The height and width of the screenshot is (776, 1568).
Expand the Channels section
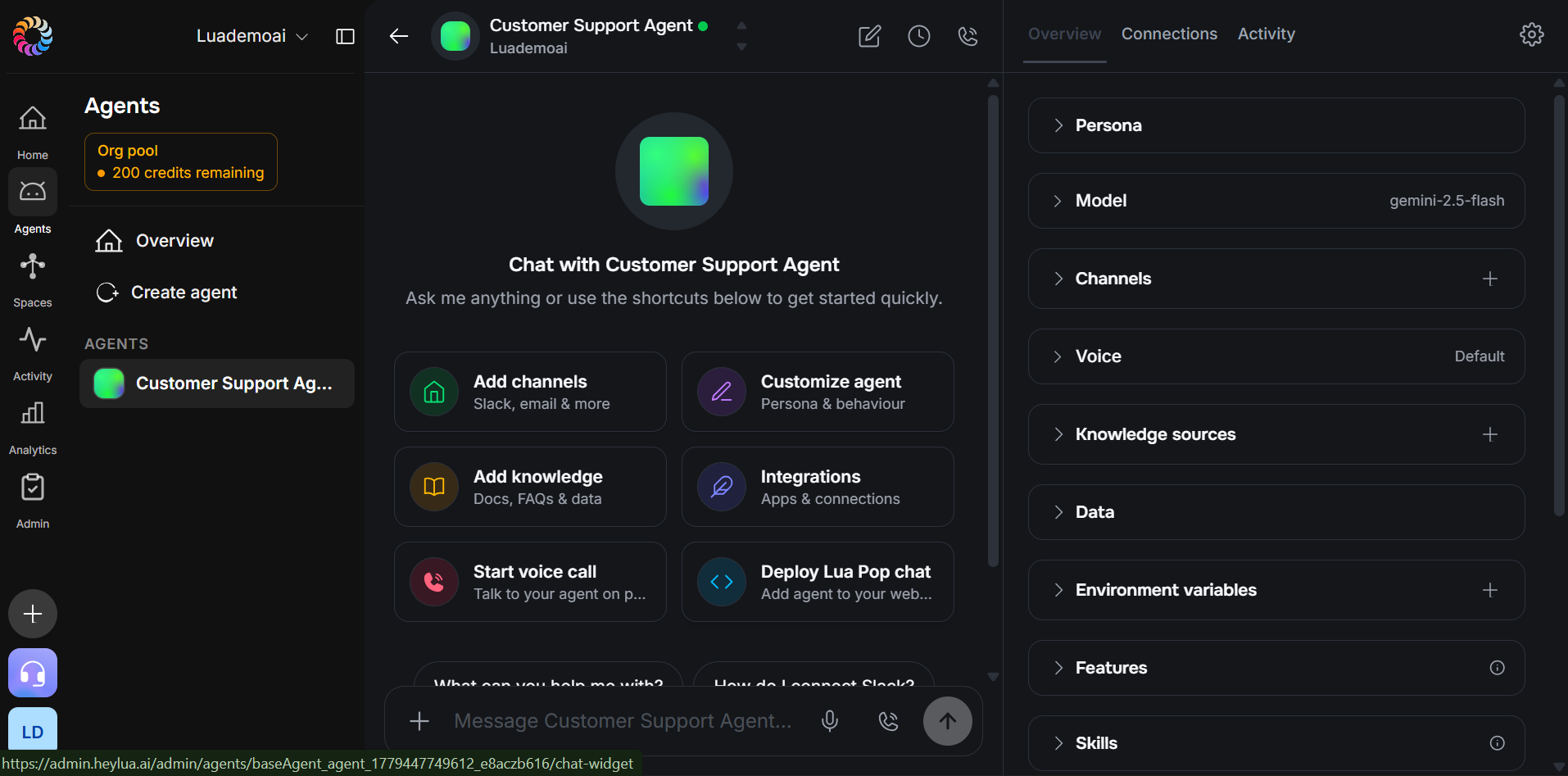pyautogui.click(x=1276, y=279)
